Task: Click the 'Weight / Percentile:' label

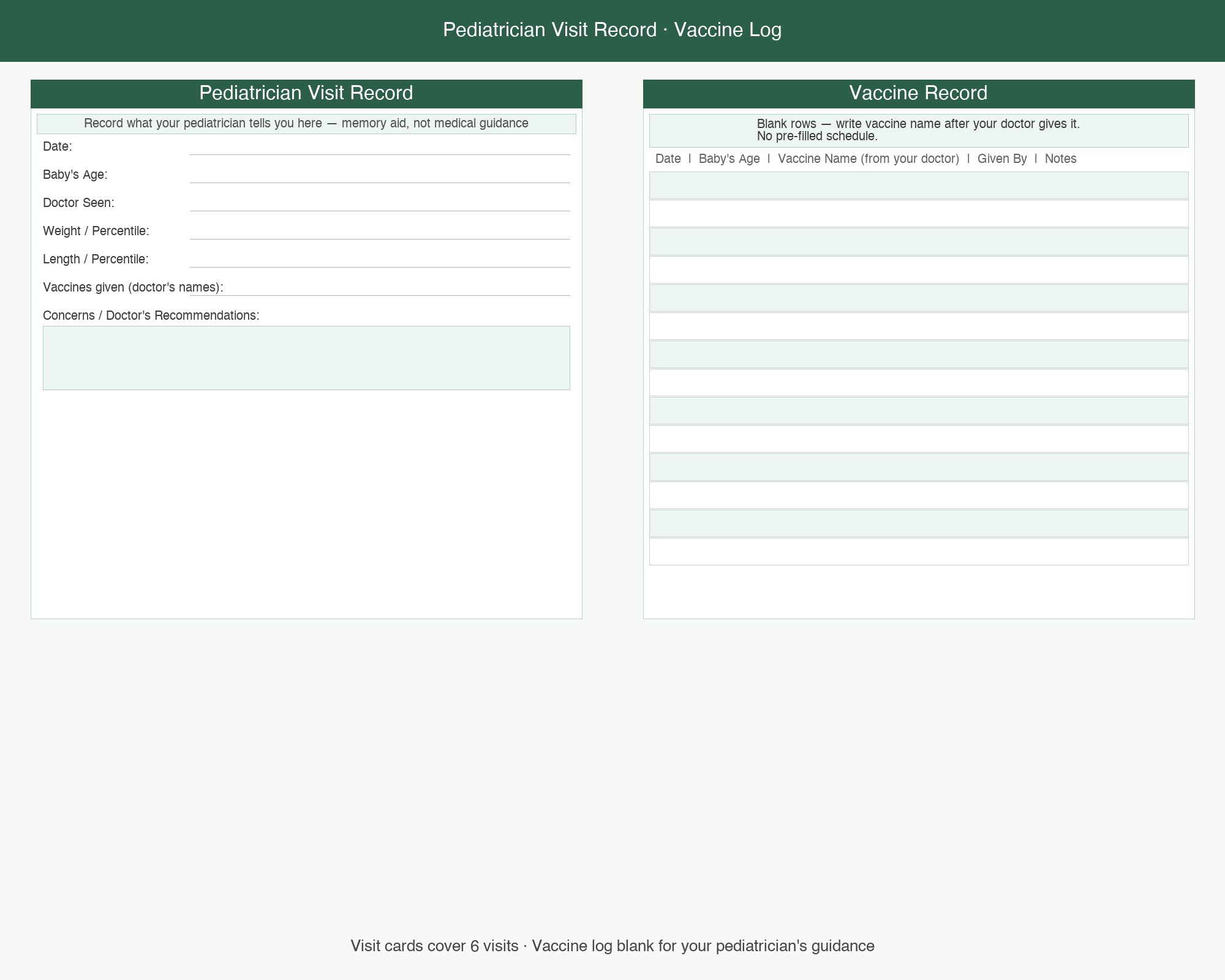Action: tap(96, 232)
